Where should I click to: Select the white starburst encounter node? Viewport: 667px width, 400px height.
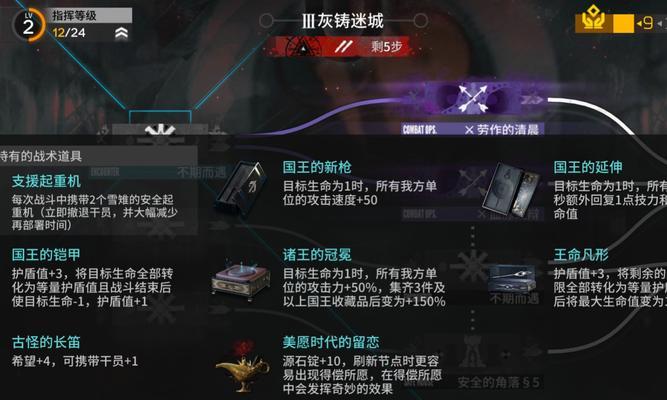click(x=160, y=130)
